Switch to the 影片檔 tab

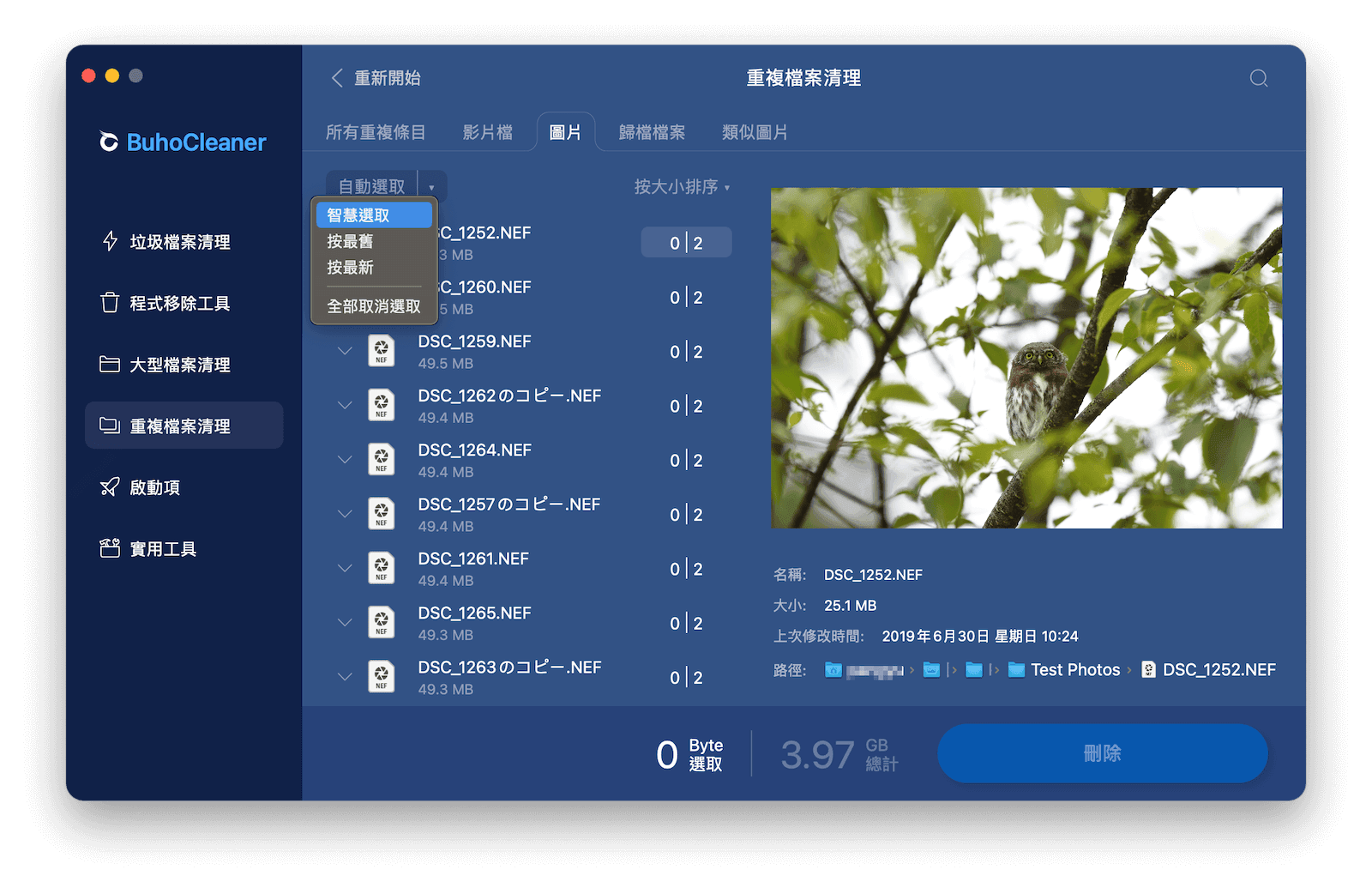tap(487, 133)
